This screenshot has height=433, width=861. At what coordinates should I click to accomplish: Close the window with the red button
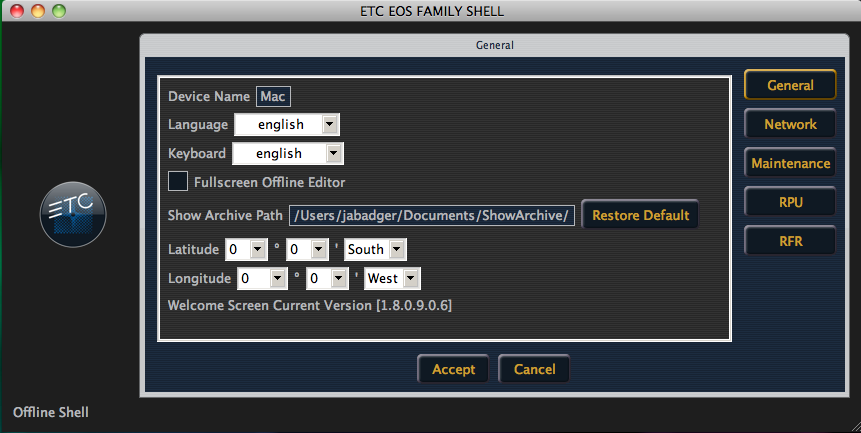pyautogui.click(x=17, y=10)
